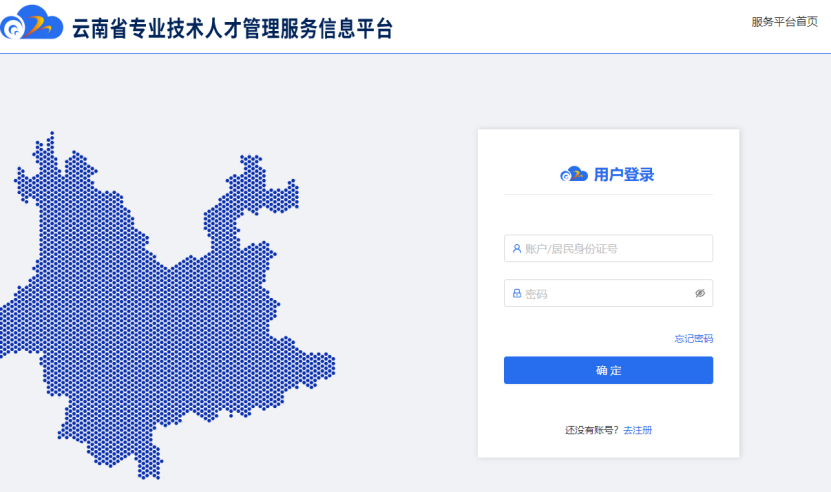Click the lock icon in password field
This screenshot has width=831, height=492.
[x=517, y=293]
